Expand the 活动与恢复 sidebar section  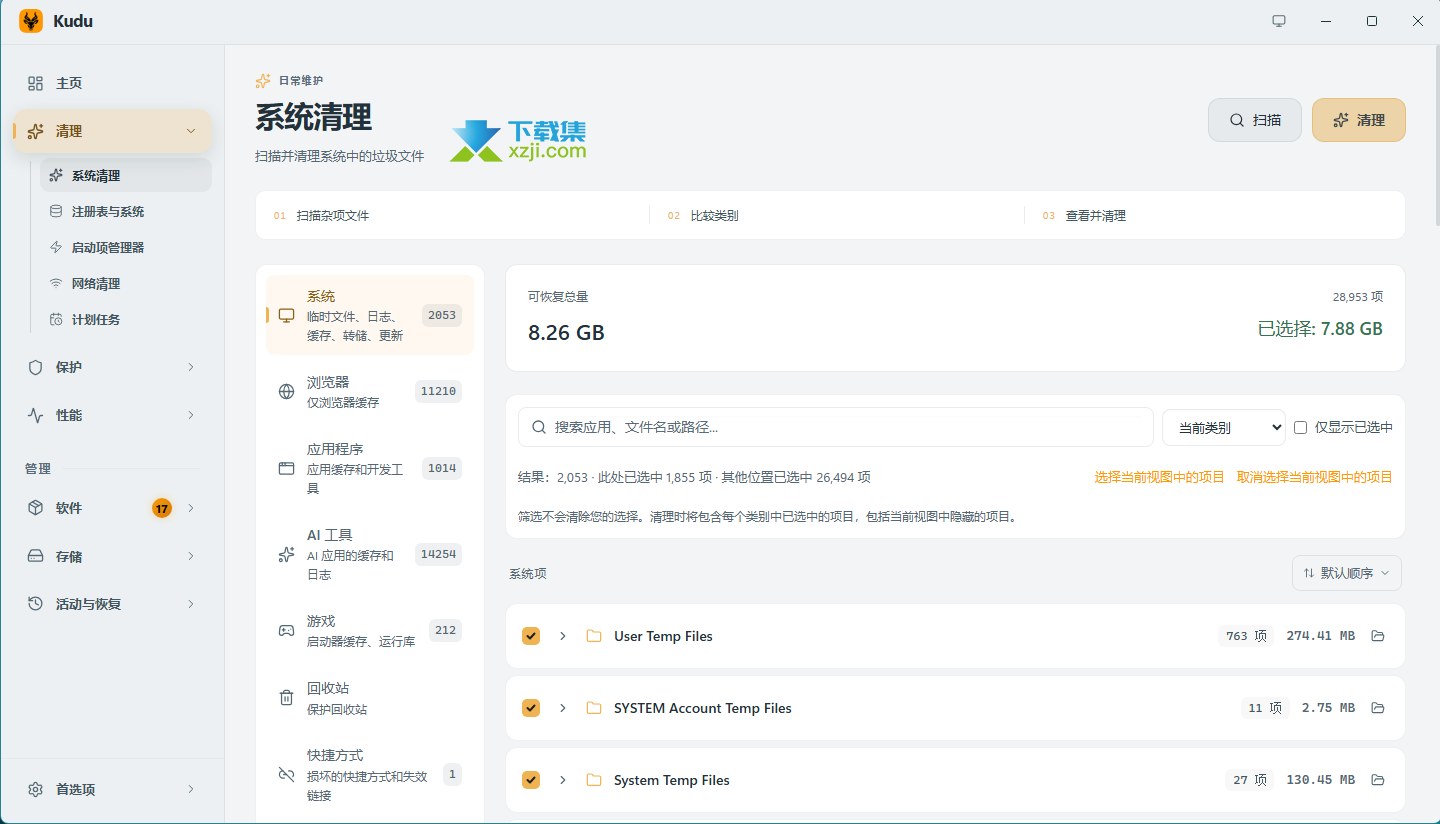pyautogui.click(x=191, y=604)
